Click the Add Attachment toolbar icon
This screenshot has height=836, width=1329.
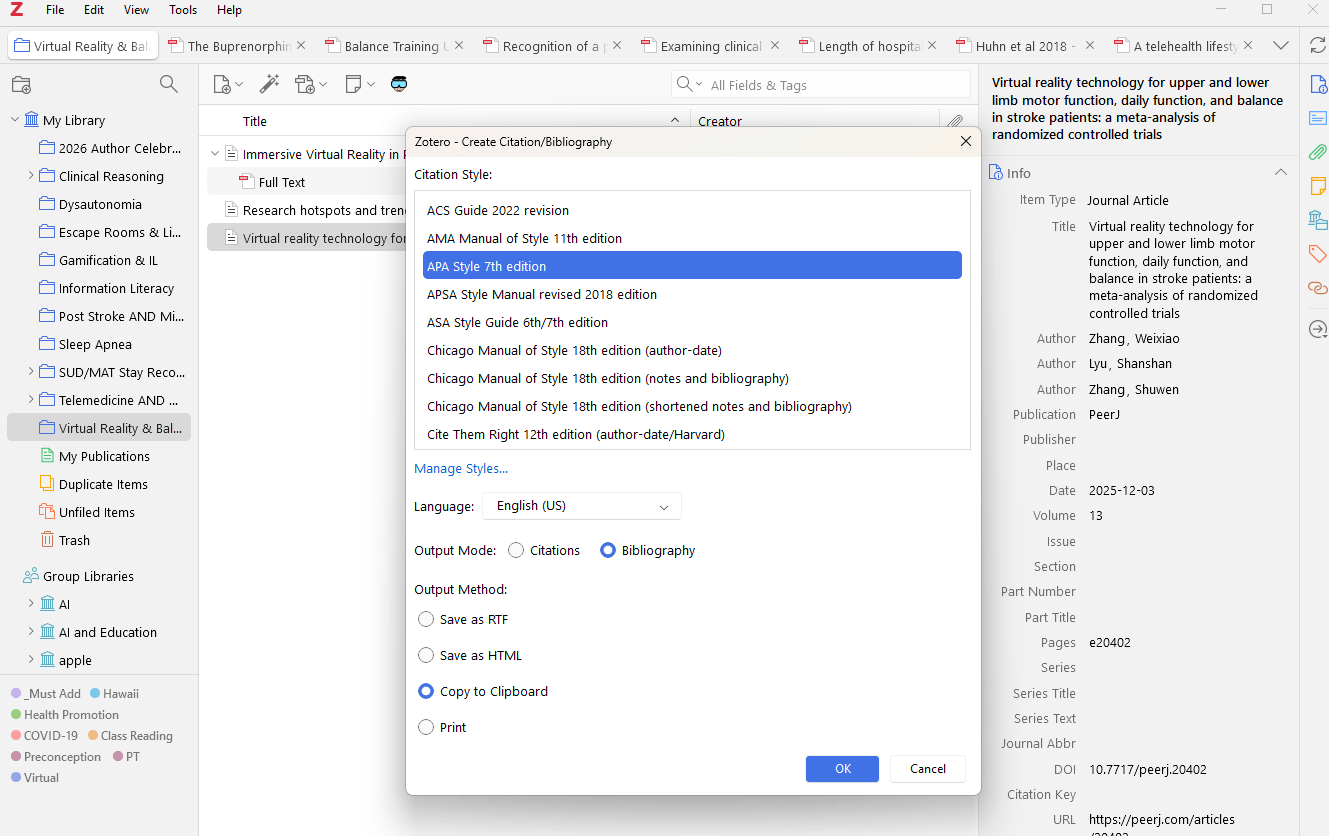[311, 84]
